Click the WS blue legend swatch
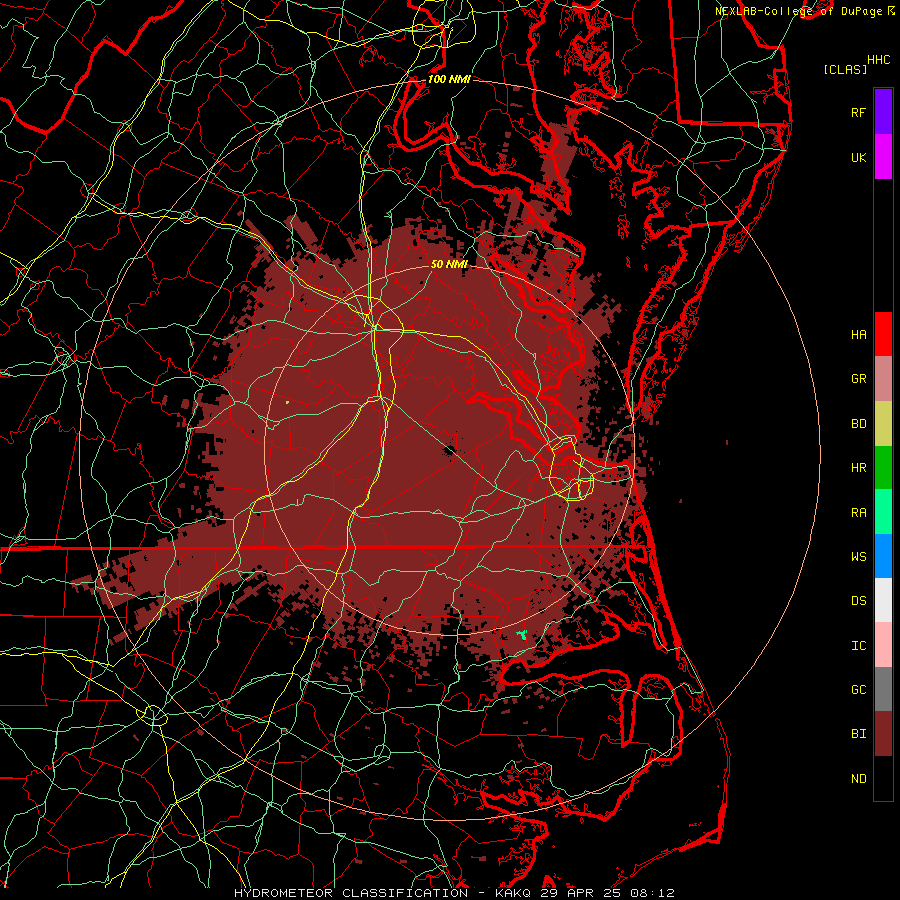900x900 pixels. click(x=883, y=556)
